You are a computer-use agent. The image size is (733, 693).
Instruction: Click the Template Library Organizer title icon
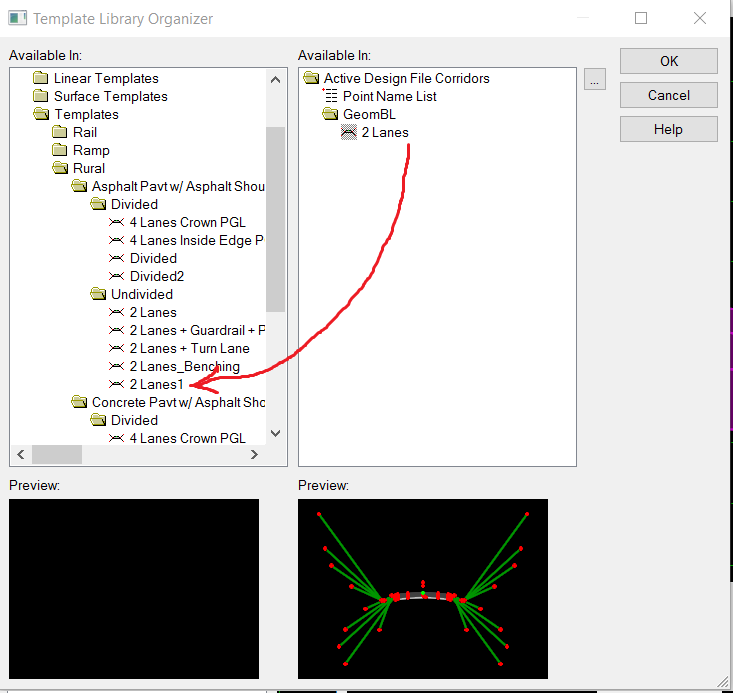pyautogui.click(x=18, y=18)
